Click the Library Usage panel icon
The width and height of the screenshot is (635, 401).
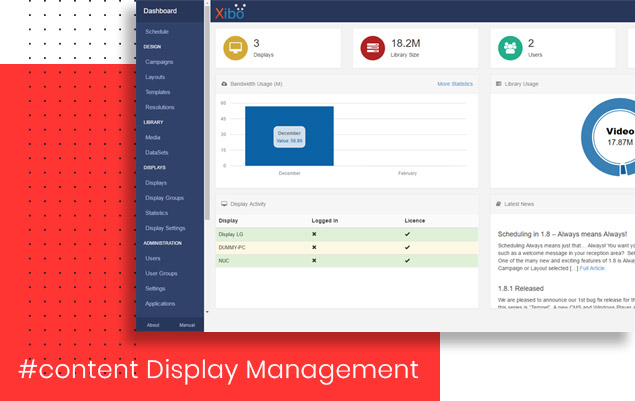click(499, 84)
